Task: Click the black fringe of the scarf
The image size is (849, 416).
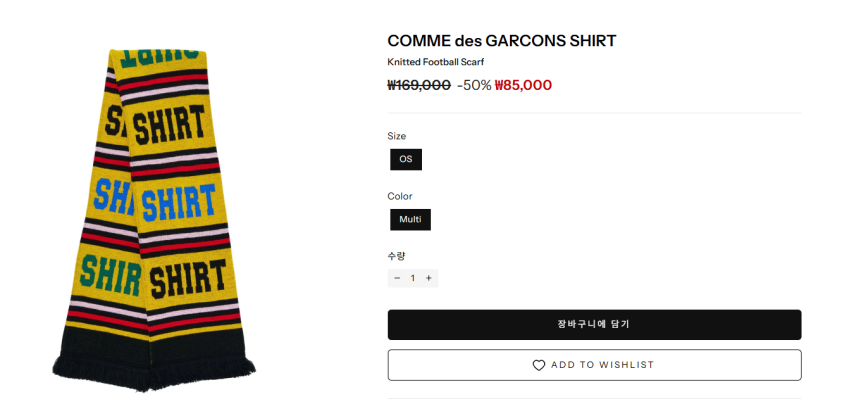Action: point(150,378)
